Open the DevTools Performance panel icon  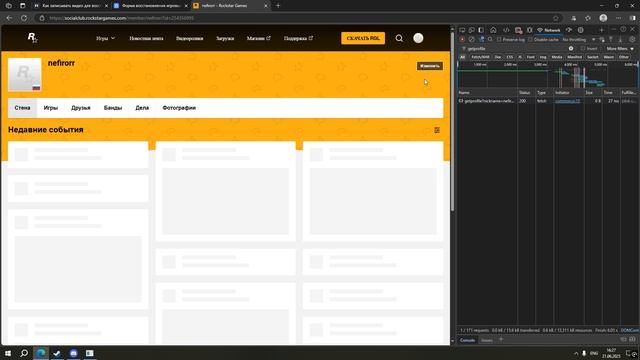coord(569,30)
